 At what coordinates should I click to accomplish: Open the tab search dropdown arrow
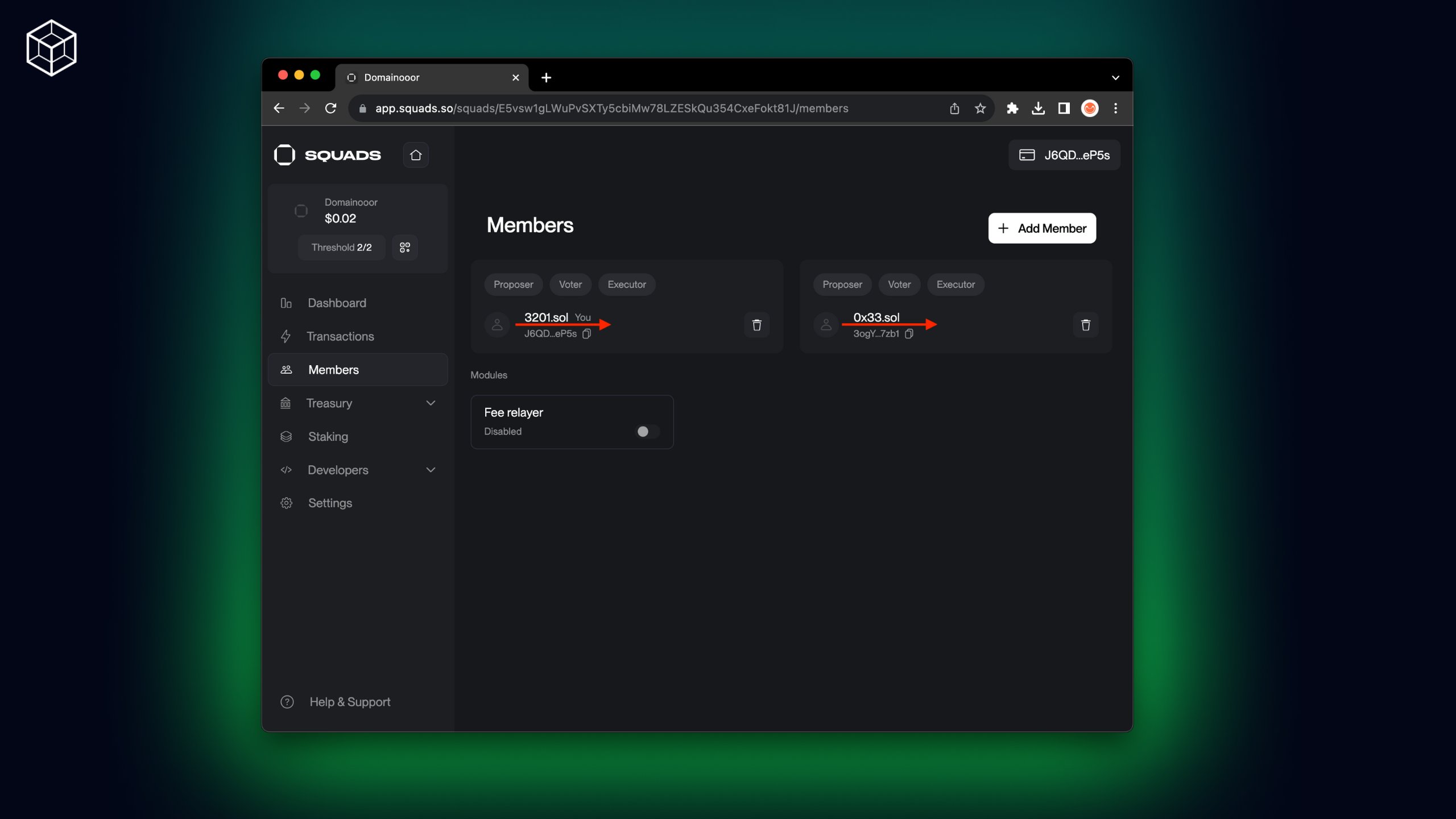[x=1115, y=77]
